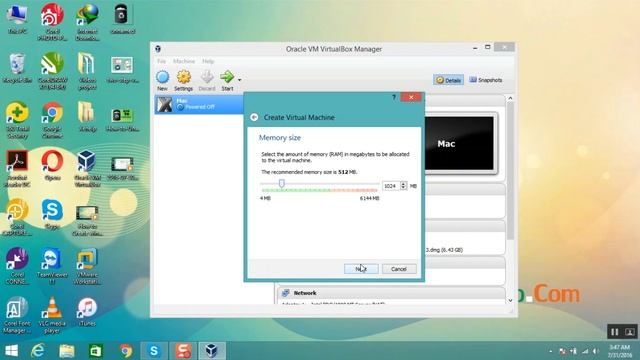Switch to Snapshots view button
The image size is (640, 360).
[486, 80]
